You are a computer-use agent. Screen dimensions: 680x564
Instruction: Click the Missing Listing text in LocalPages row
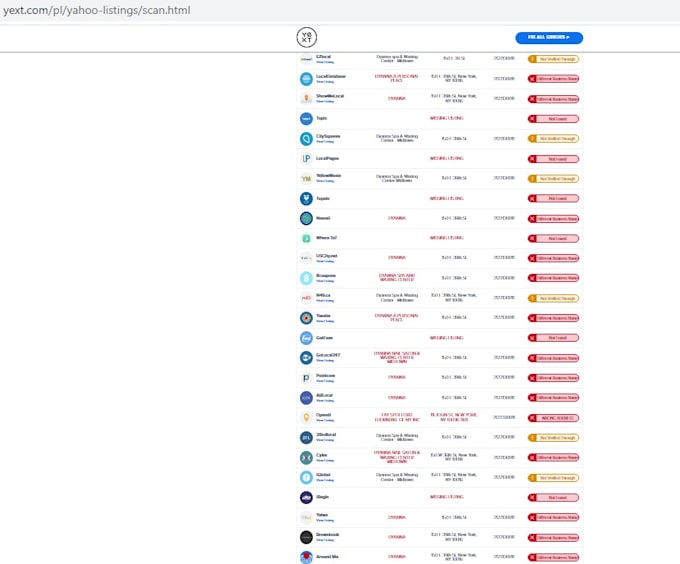pyautogui.click(x=447, y=158)
